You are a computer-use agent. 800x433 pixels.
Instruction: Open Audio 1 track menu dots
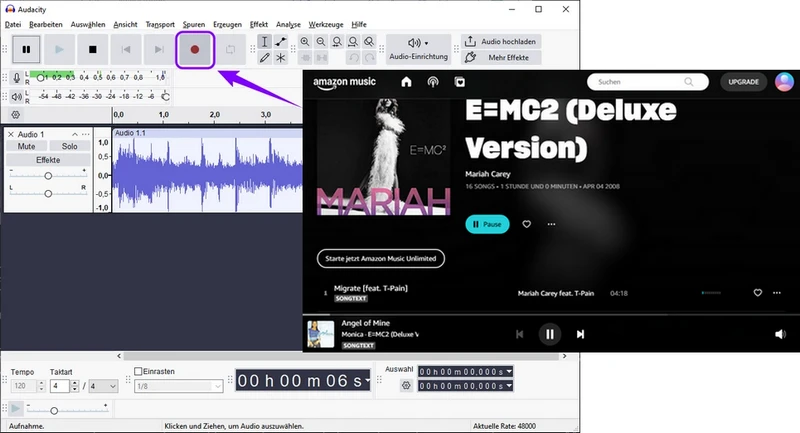[85, 134]
